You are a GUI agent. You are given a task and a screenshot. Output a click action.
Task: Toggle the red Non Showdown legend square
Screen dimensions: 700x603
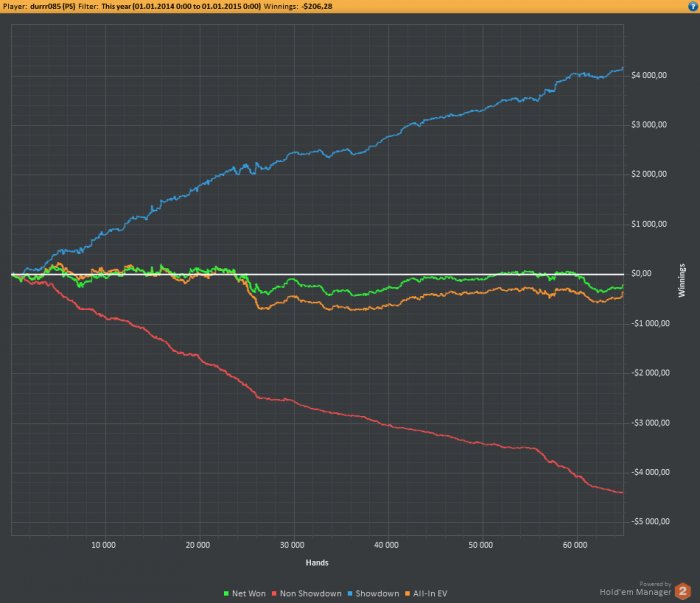(275, 594)
